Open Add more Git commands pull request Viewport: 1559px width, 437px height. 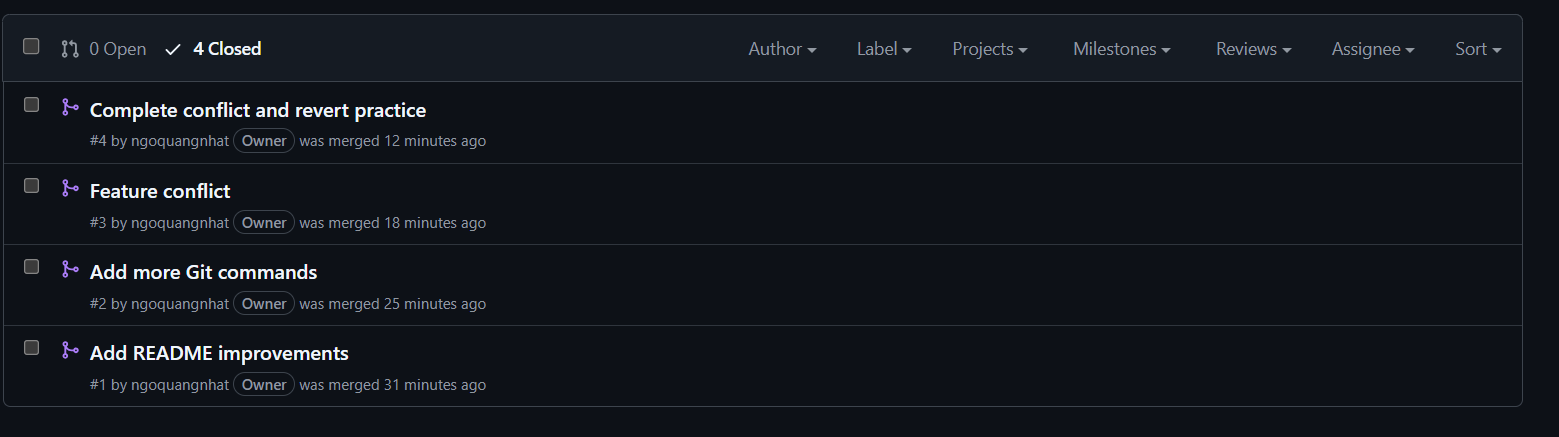pyautogui.click(x=203, y=272)
